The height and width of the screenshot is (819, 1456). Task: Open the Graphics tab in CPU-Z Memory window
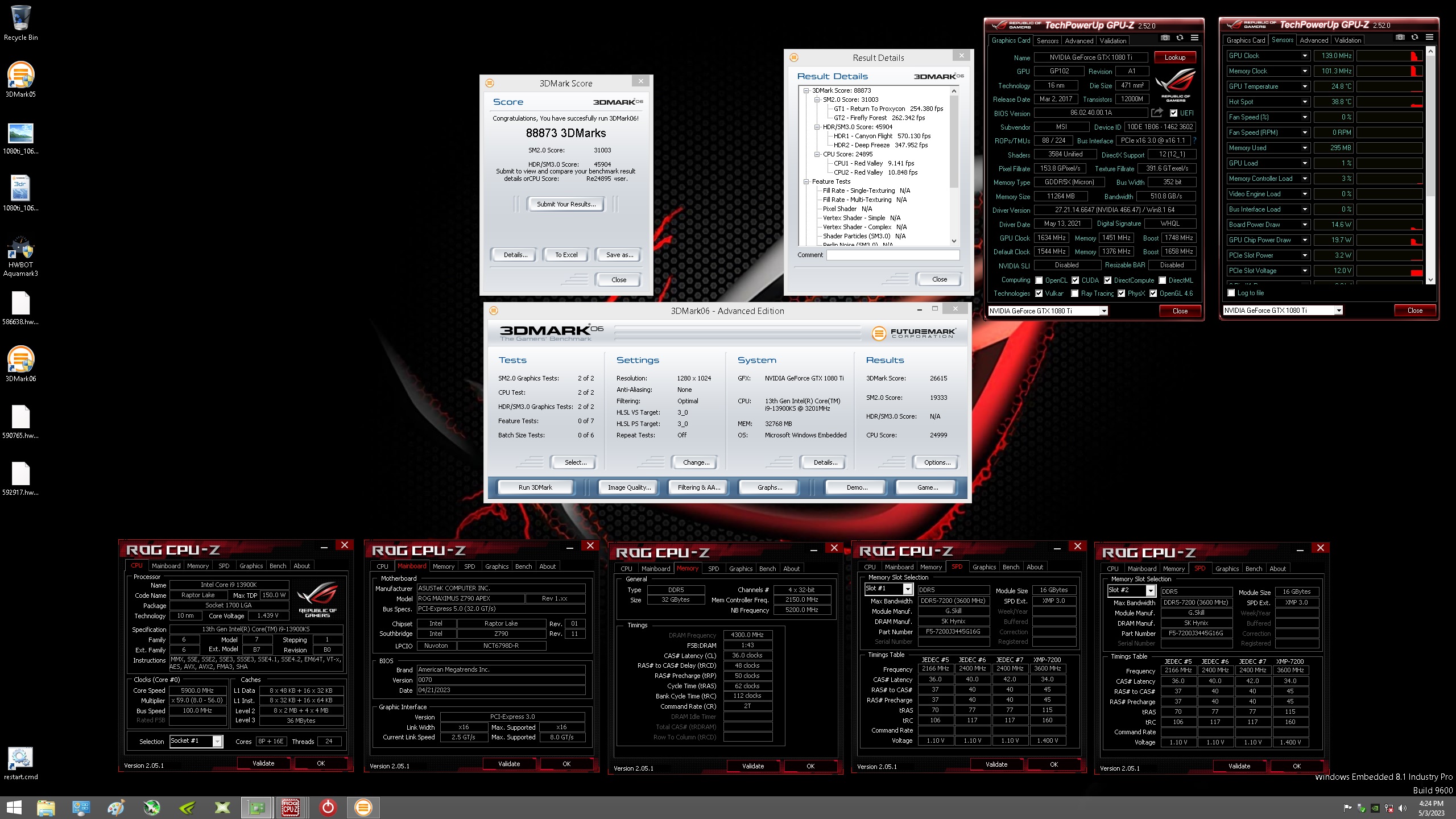pyautogui.click(x=741, y=569)
